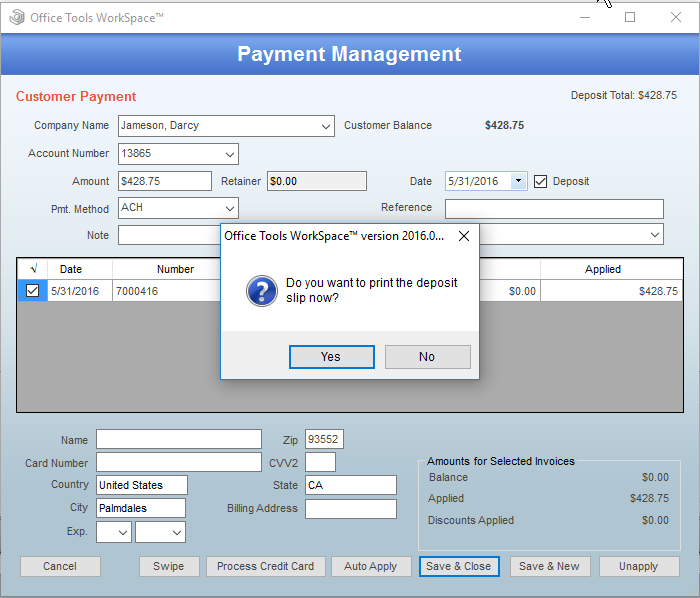
Task: Maximize the Office Tools WorkSpace window
Action: coord(630,17)
